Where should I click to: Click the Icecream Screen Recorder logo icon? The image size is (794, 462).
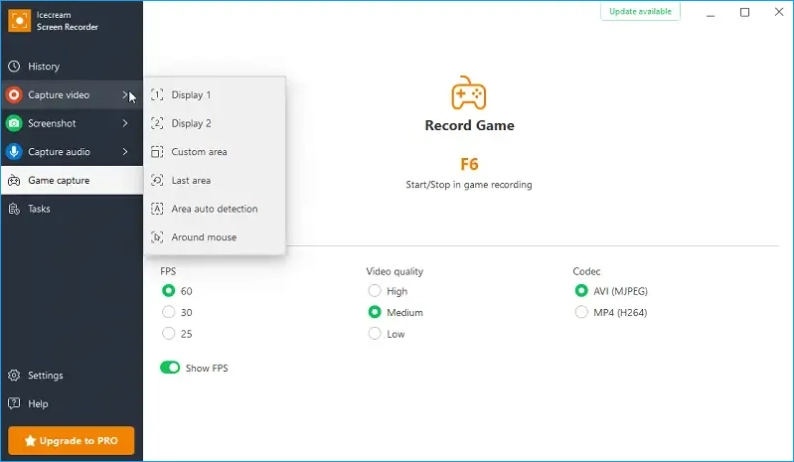(x=19, y=21)
